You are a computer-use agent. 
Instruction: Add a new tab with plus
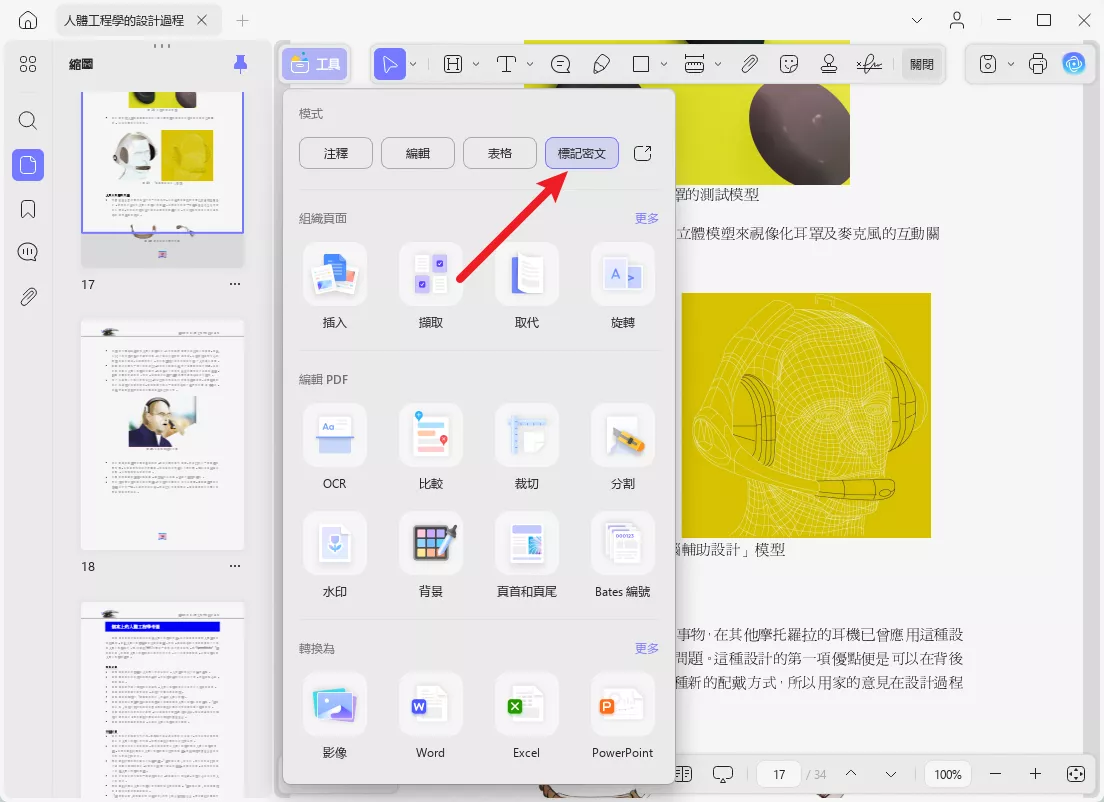pyautogui.click(x=242, y=20)
